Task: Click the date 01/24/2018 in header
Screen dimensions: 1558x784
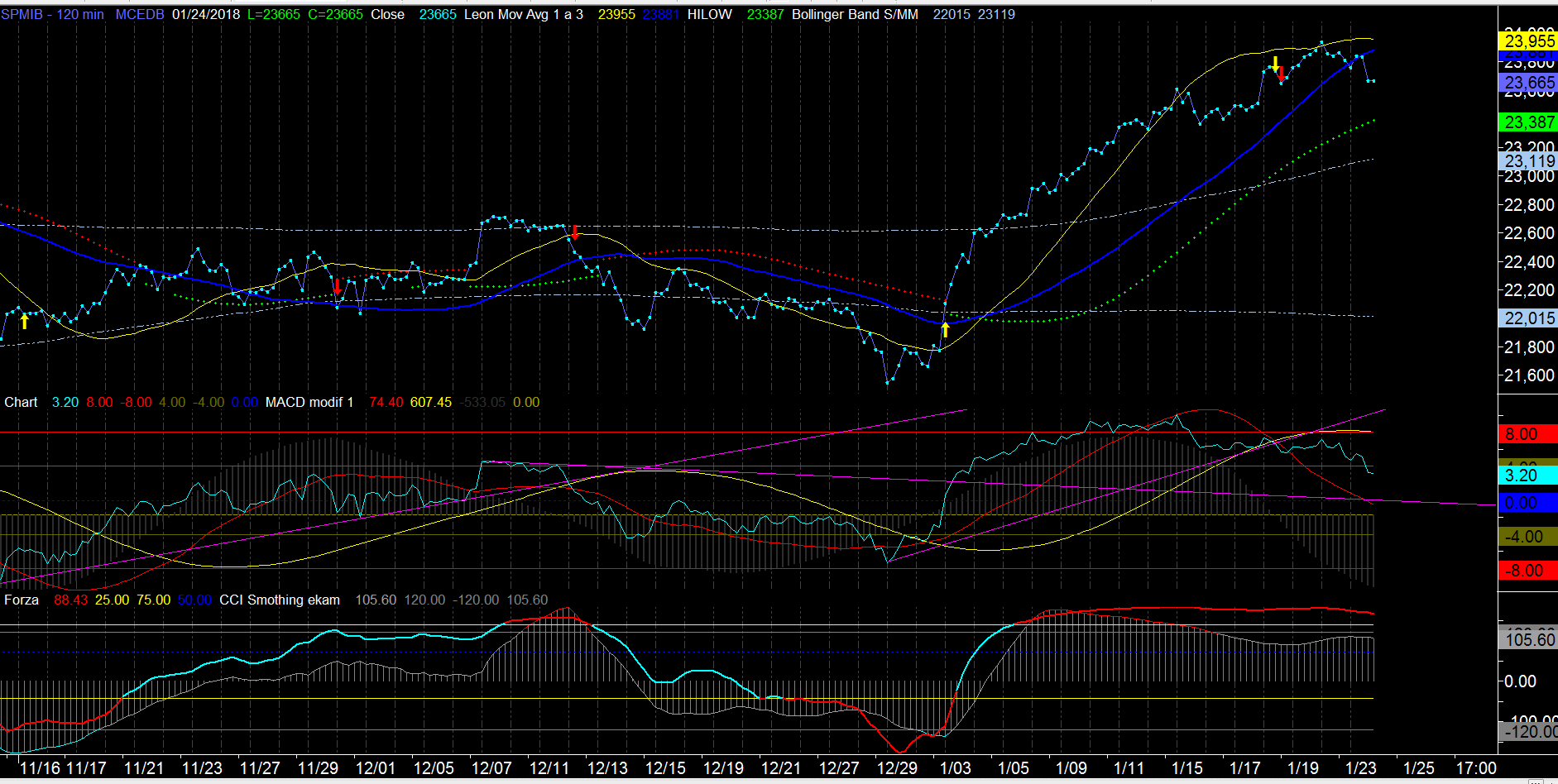Action: pyautogui.click(x=206, y=14)
